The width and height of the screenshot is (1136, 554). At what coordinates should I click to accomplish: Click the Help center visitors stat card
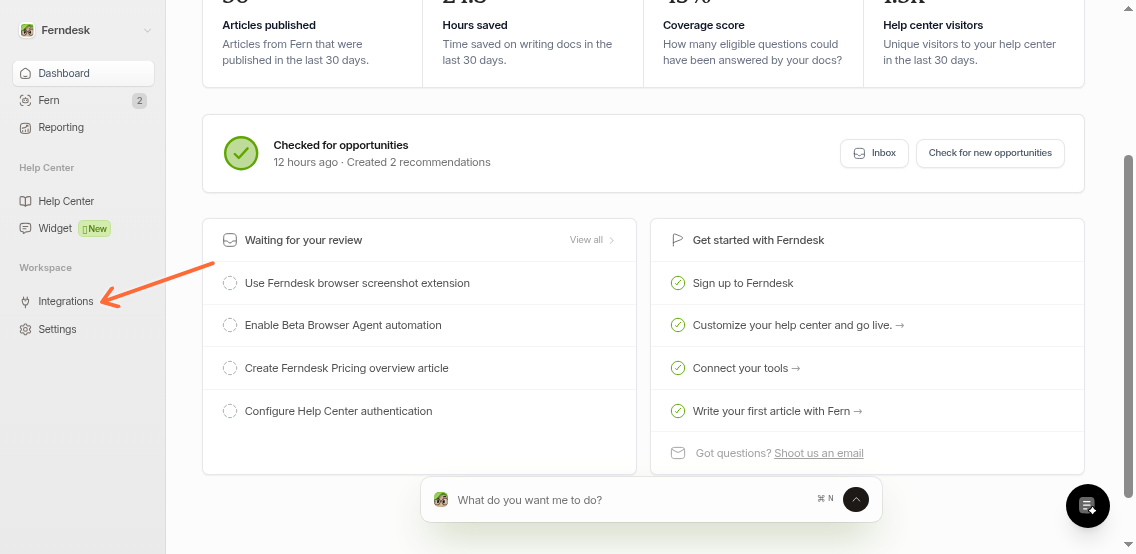click(x=974, y=43)
